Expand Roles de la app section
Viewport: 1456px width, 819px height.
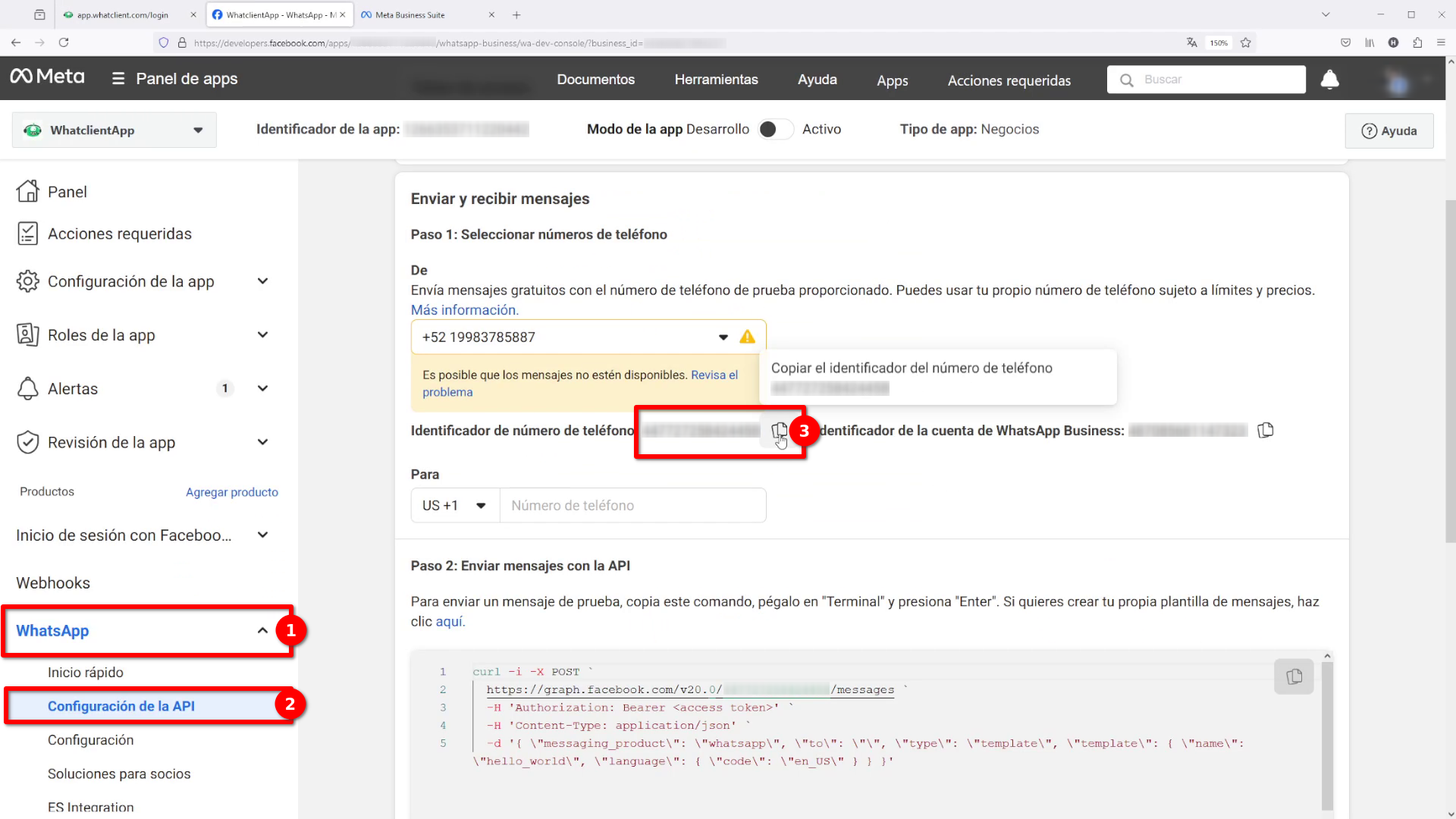[x=262, y=334]
